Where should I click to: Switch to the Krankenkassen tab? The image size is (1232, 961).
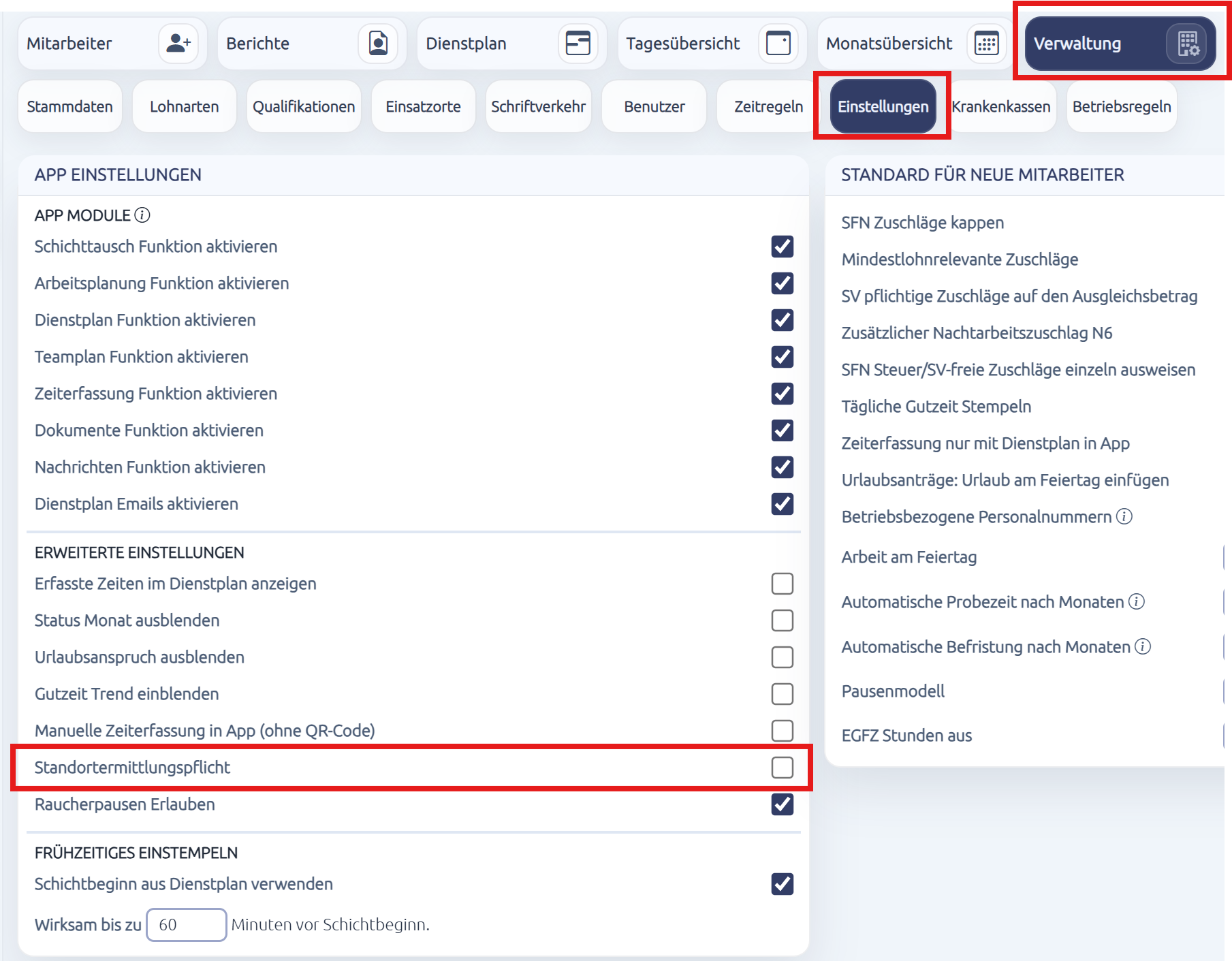pyautogui.click(x=1001, y=107)
